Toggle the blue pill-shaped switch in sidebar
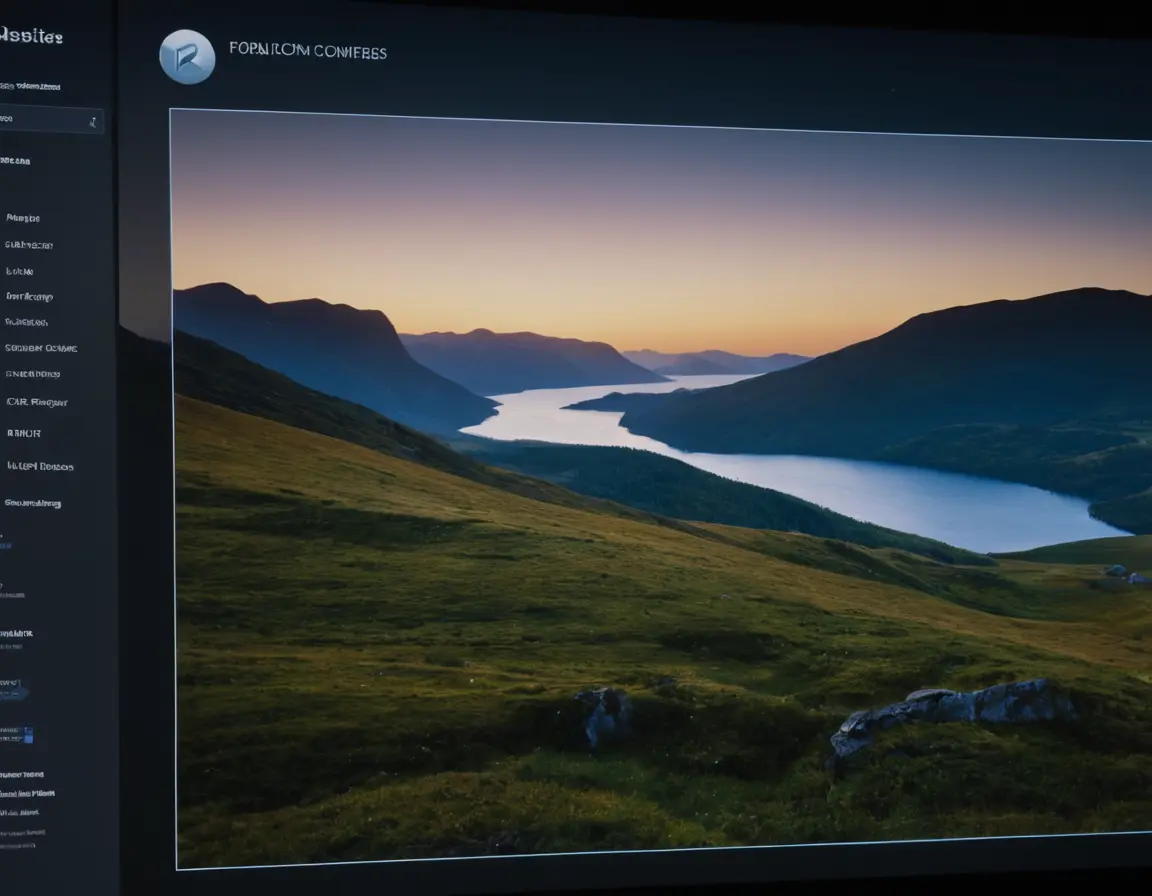 tap(14, 689)
